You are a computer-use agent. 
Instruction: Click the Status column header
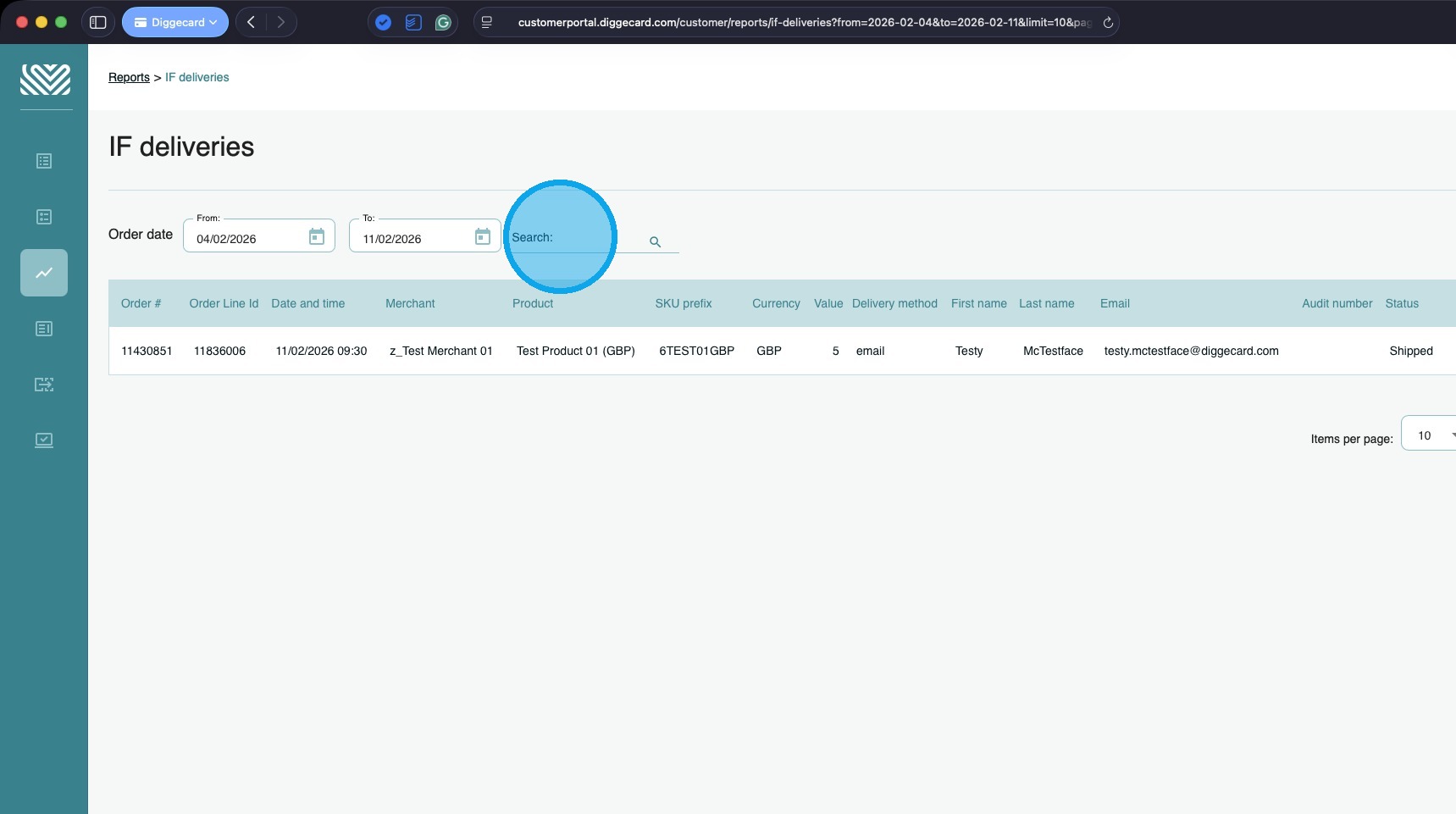coord(1402,303)
